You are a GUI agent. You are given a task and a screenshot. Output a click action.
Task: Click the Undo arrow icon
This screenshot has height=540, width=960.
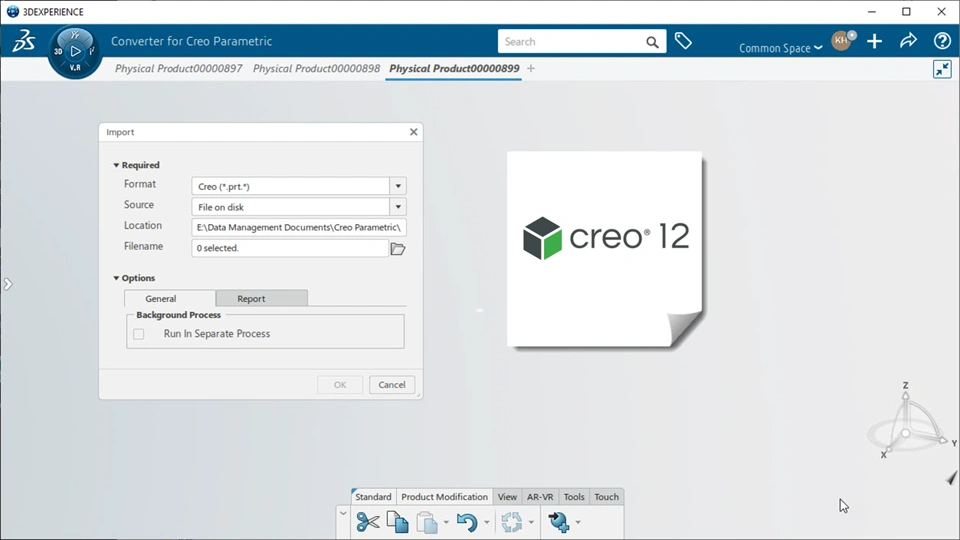[467, 523]
